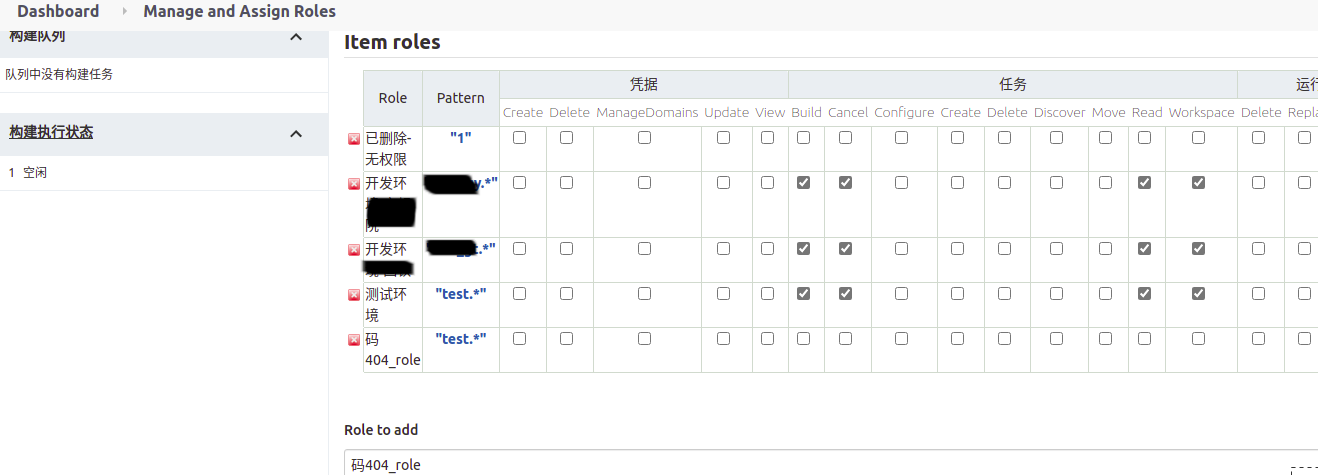Enable Build permission for 码404_role
The width and height of the screenshot is (1318, 475).
tap(803, 339)
